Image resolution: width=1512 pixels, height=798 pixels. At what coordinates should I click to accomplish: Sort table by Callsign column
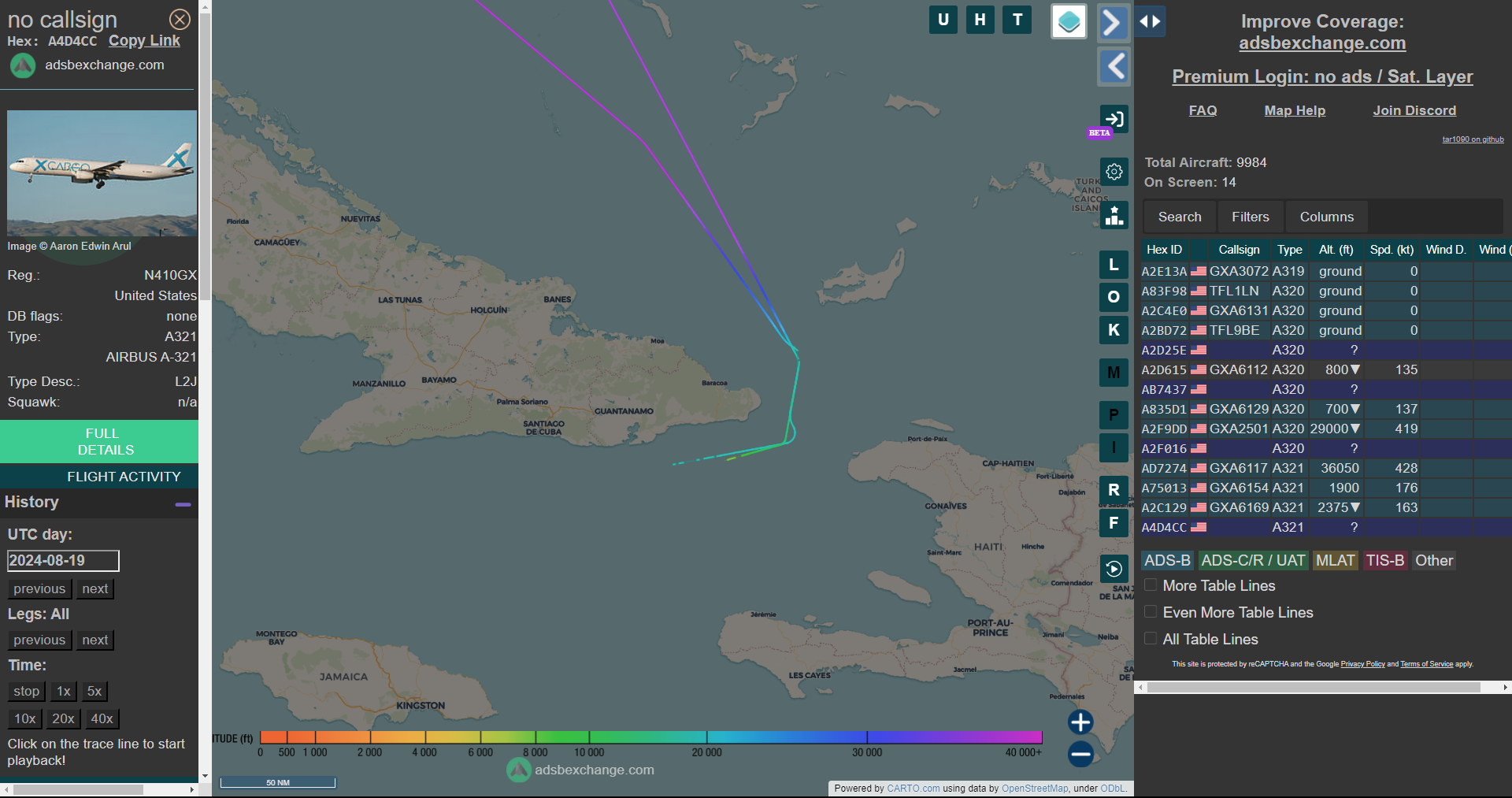click(1239, 250)
